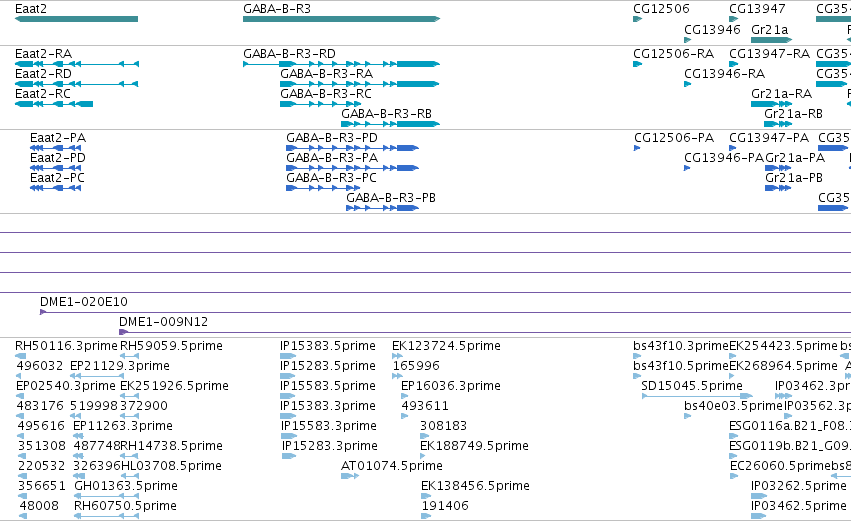
Task: Select the EP21129.3prime EST glyph
Action: click(97, 376)
